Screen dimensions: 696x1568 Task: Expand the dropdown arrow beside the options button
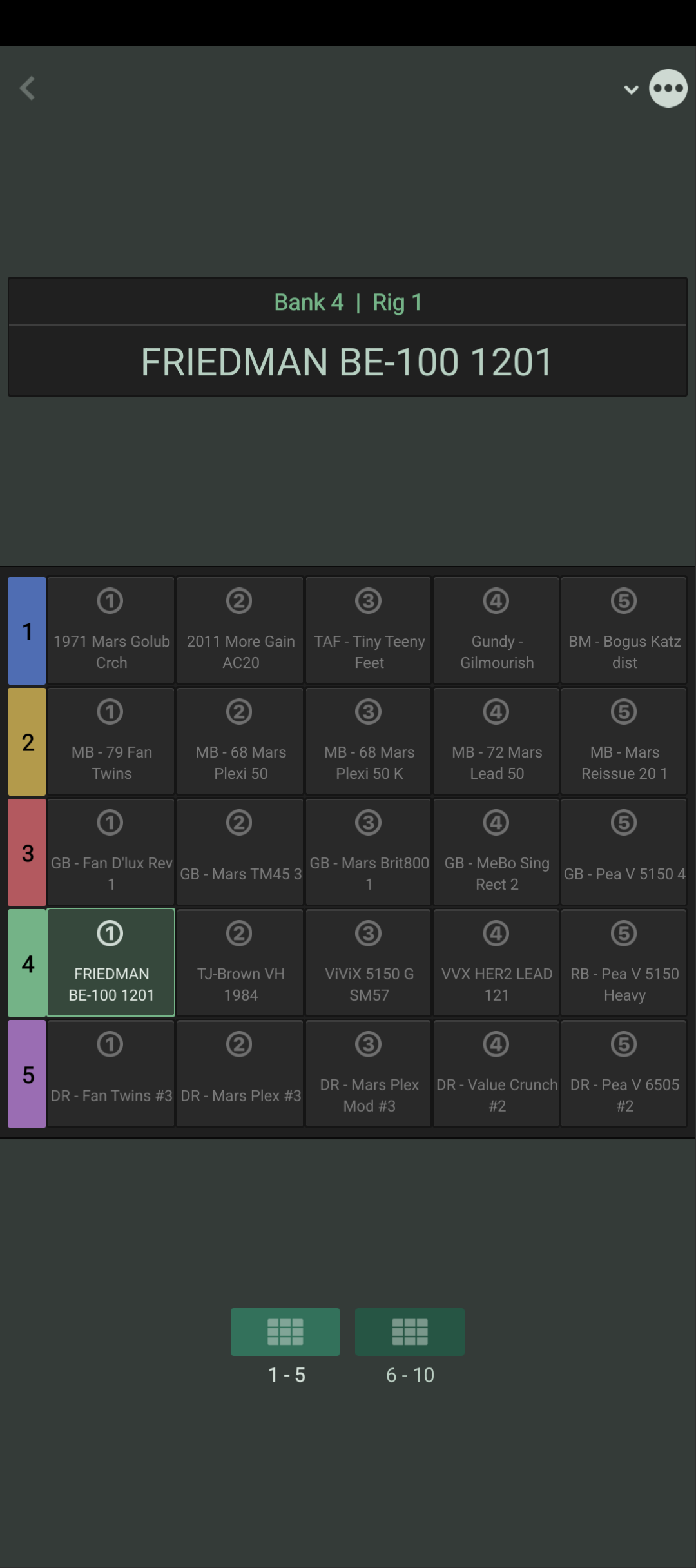click(x=631, y=90)
